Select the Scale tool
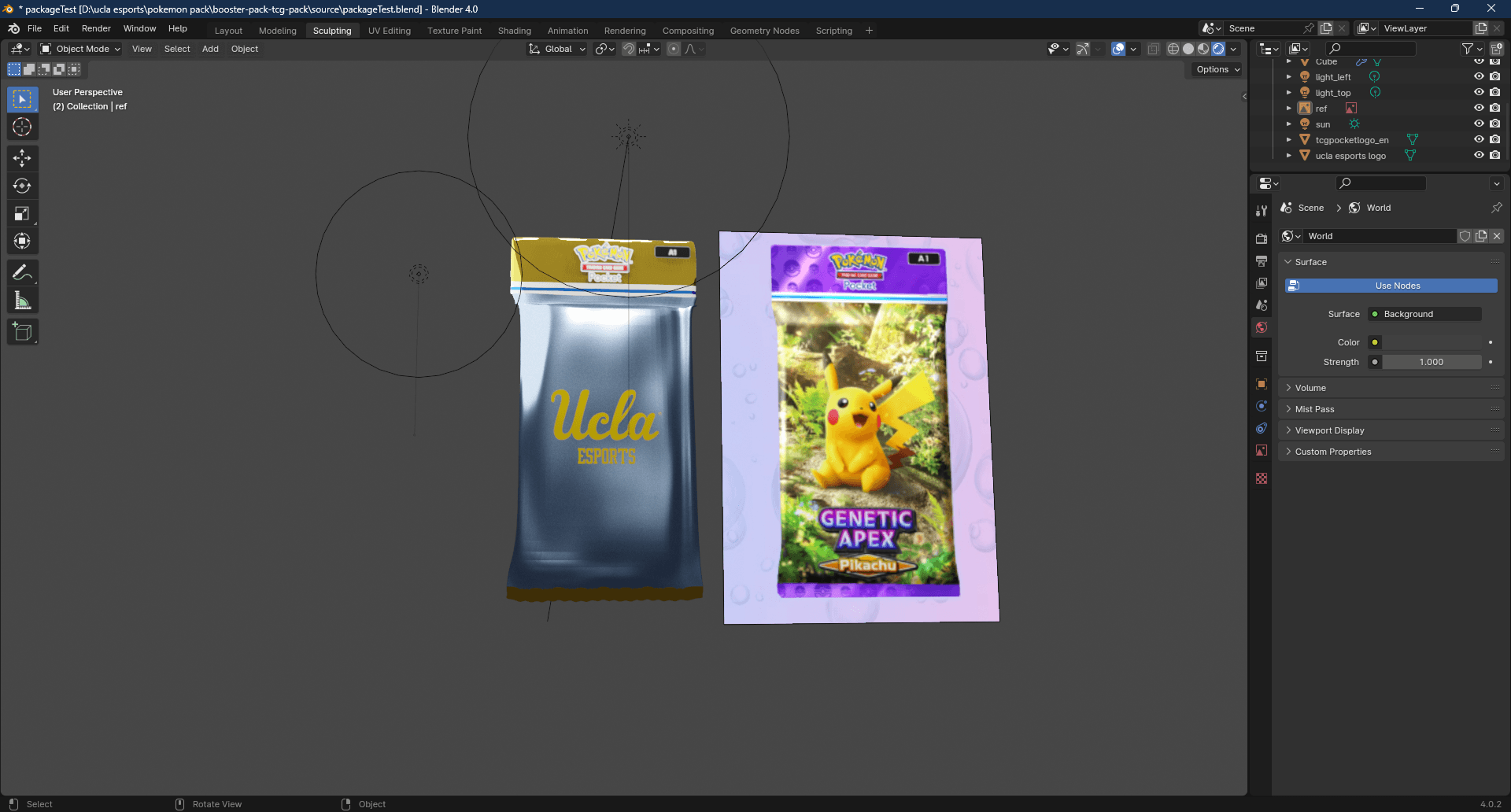The height and width of the screenshot is (812, 1511). click(x=22, y=213)
